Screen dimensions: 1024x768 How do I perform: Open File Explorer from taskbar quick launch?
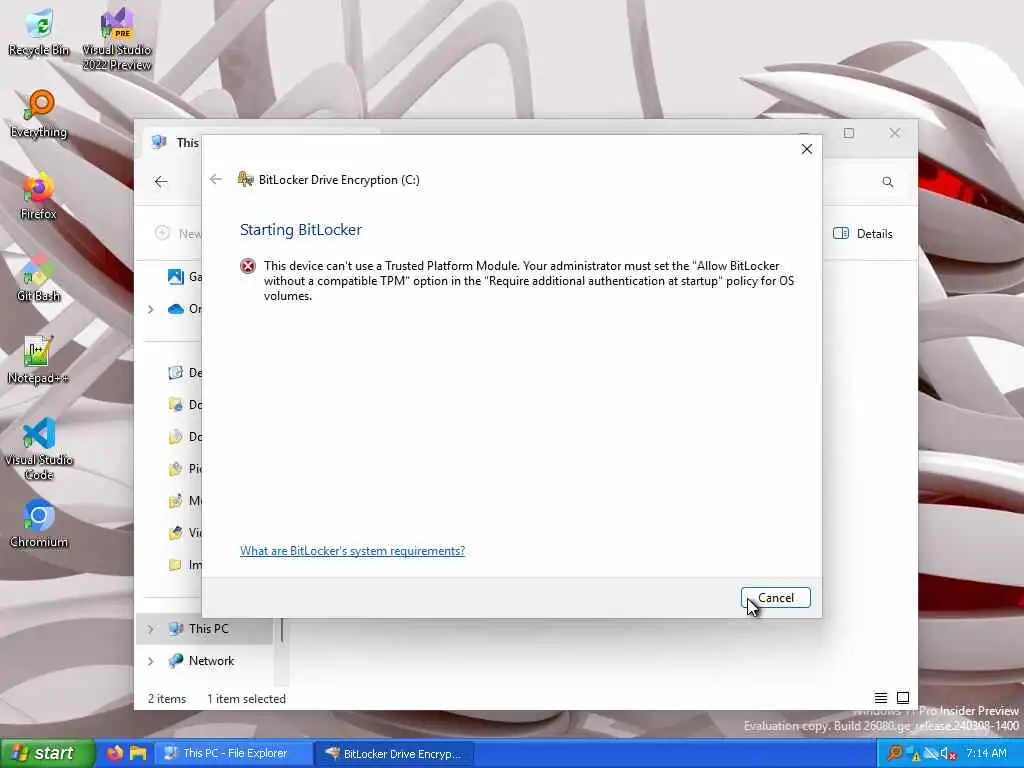pyautogui.click(x=138, y=753)
